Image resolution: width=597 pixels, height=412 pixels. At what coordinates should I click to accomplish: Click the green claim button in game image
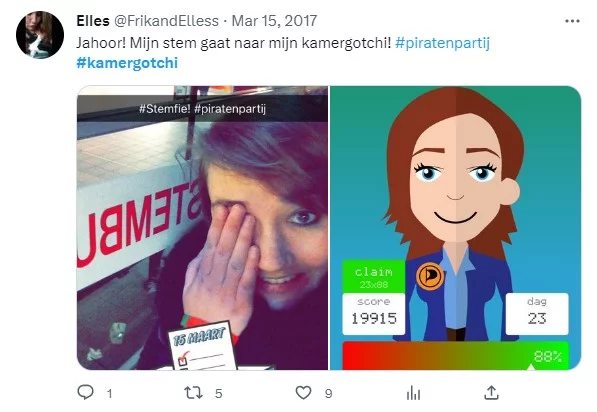[374, 277]
